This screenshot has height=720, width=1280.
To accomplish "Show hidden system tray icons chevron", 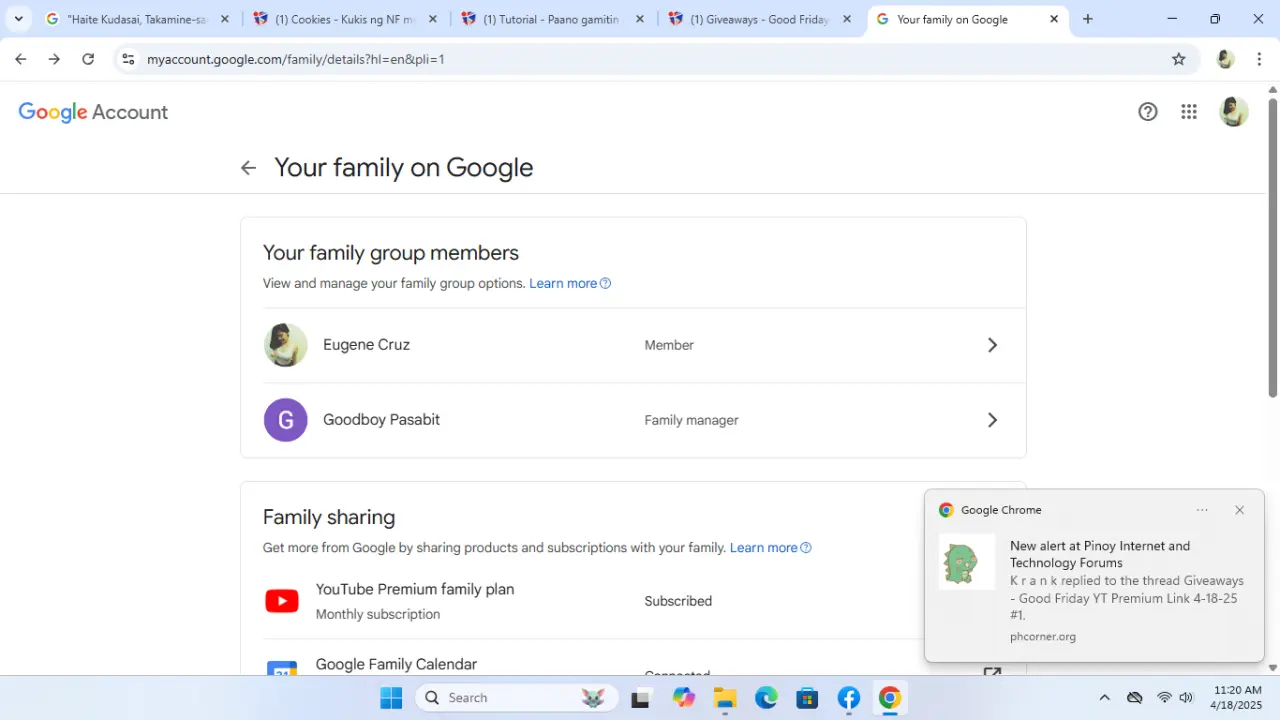I will coord(1104,698).
